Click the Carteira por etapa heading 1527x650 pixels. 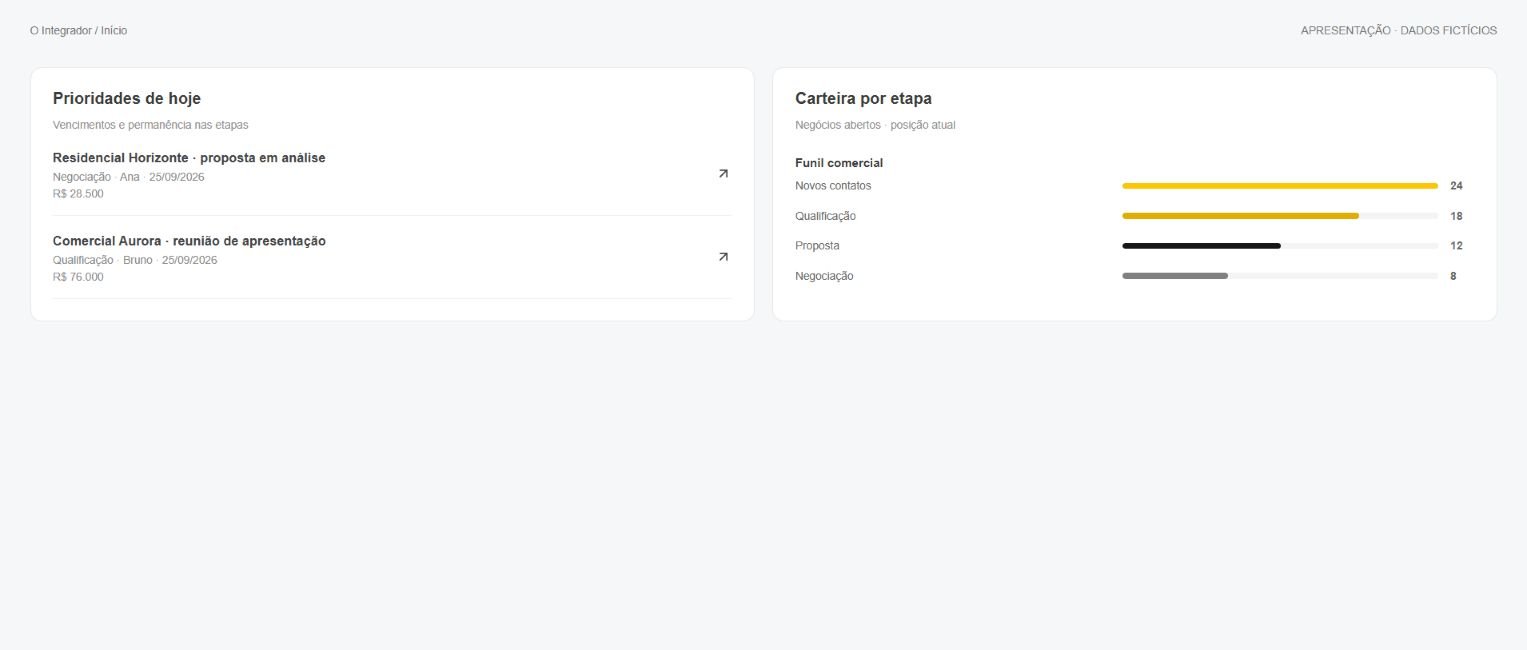pos(863,99)
